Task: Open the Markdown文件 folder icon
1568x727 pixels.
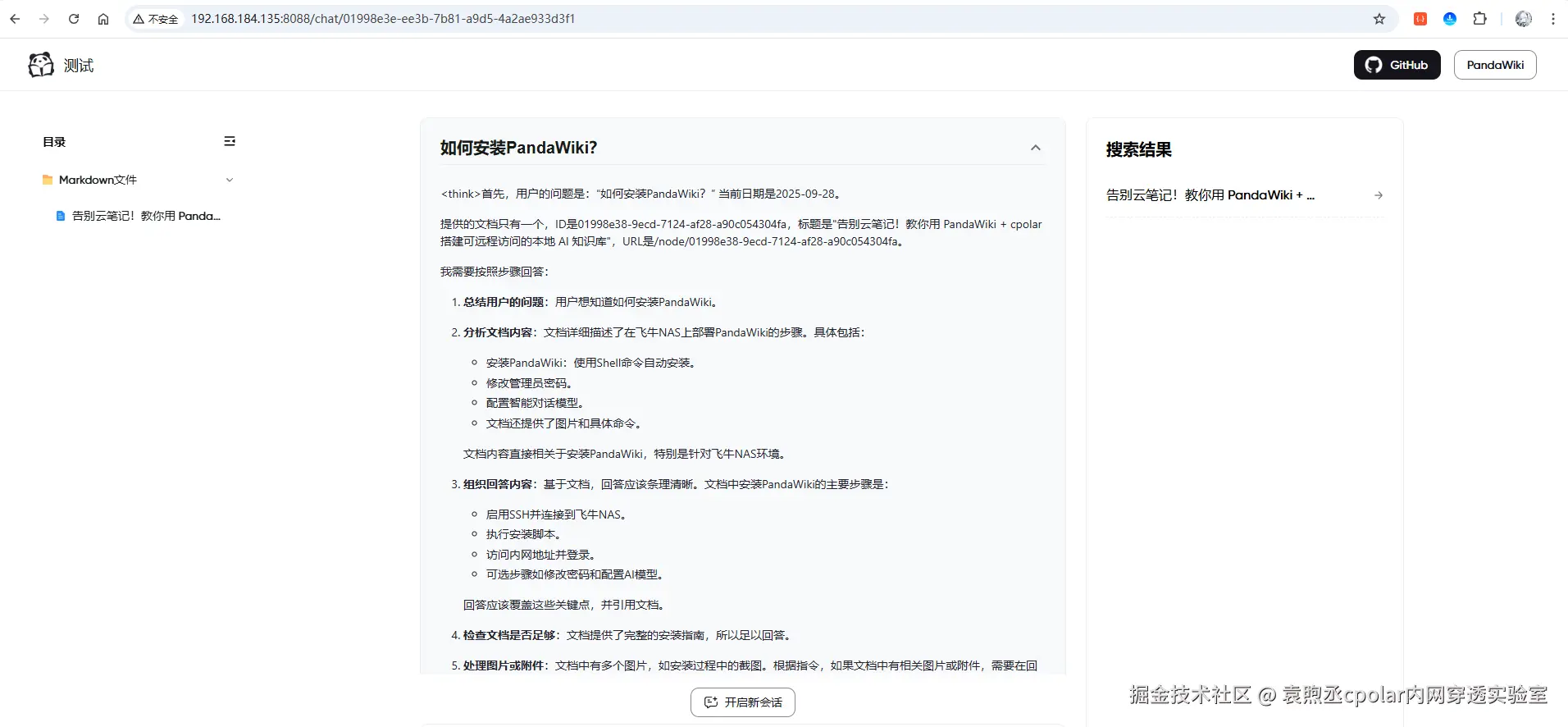Action: tap(48, 180)
